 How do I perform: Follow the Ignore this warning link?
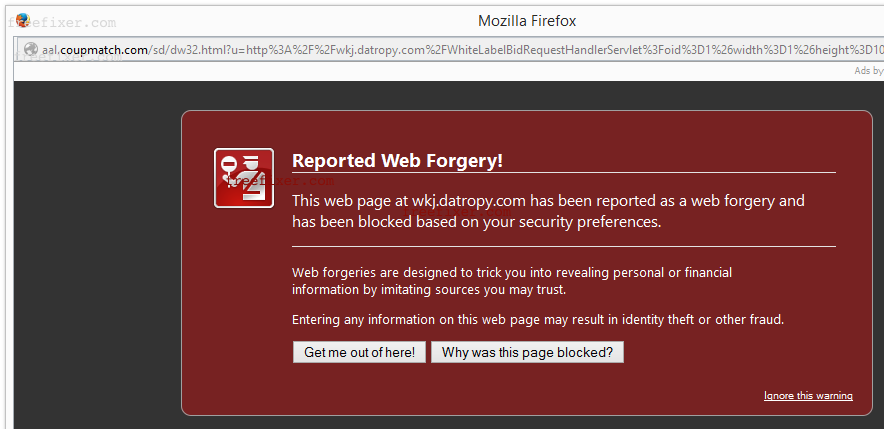coord(808,396)
